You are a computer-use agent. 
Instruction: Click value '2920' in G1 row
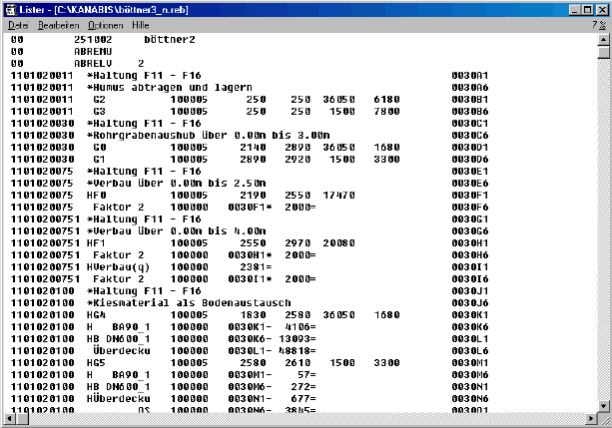[x=298, y=160]
